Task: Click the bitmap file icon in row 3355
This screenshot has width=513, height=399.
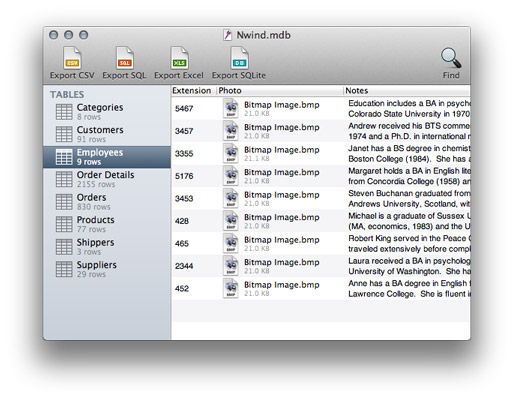Action: pyautogui.click(x=231, y=154)
